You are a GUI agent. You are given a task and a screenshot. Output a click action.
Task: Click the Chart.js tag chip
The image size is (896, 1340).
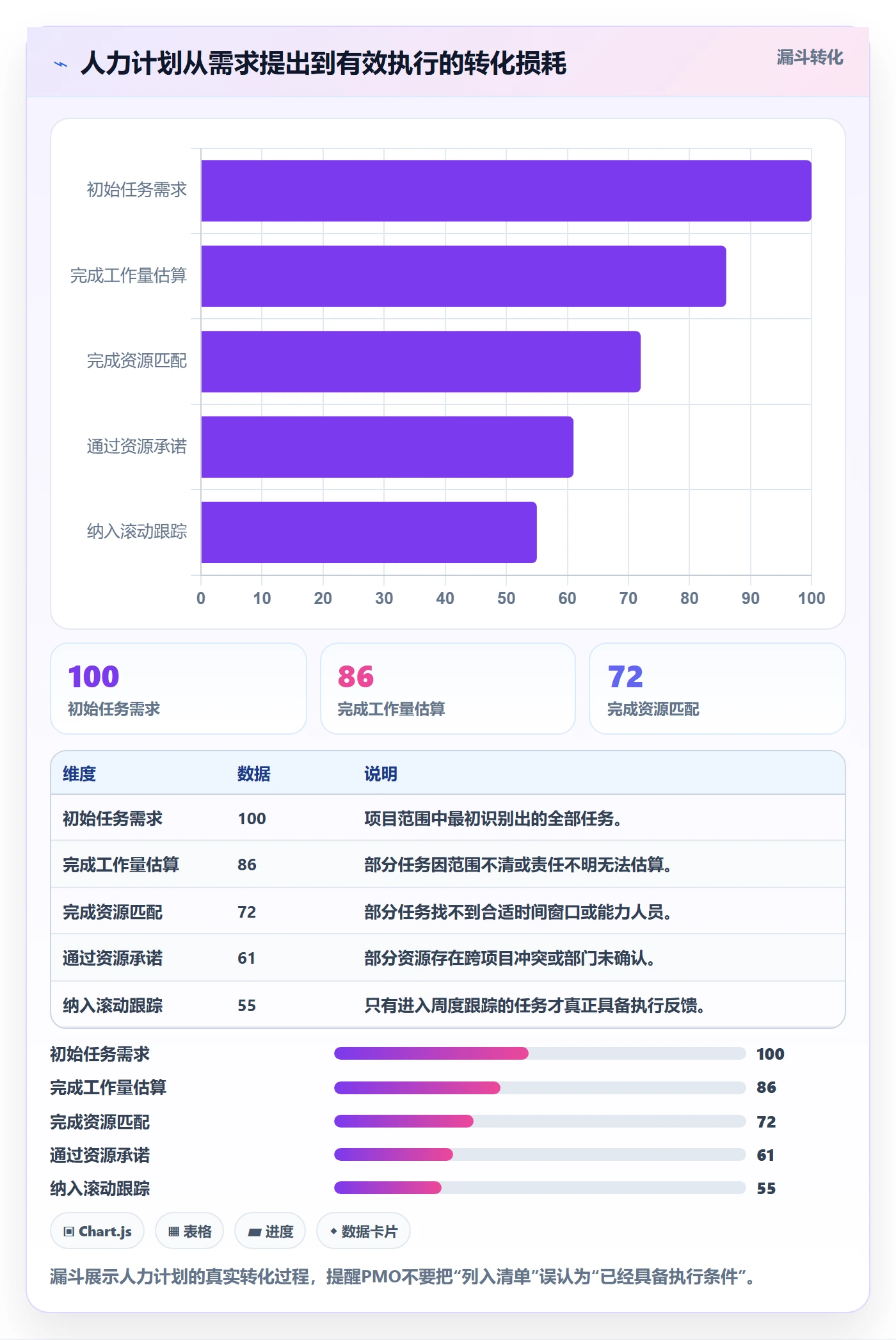pyautogui.click(x=97, y=1231)
